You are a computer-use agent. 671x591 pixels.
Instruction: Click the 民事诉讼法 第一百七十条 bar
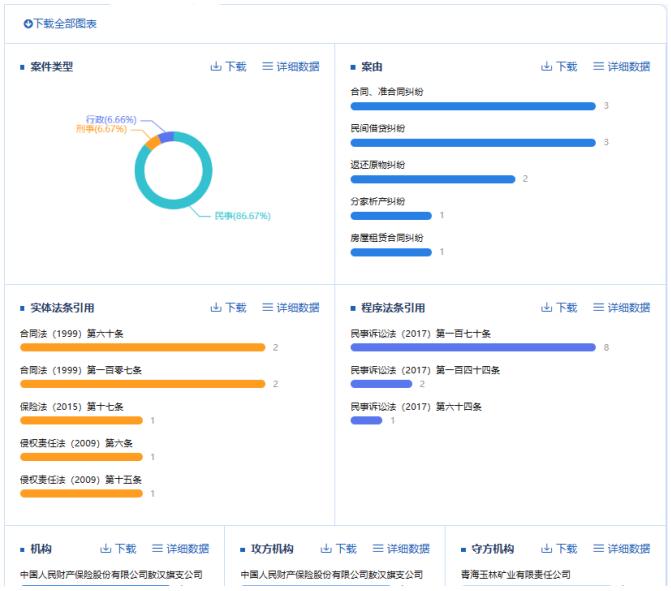(x=472, y=347)
